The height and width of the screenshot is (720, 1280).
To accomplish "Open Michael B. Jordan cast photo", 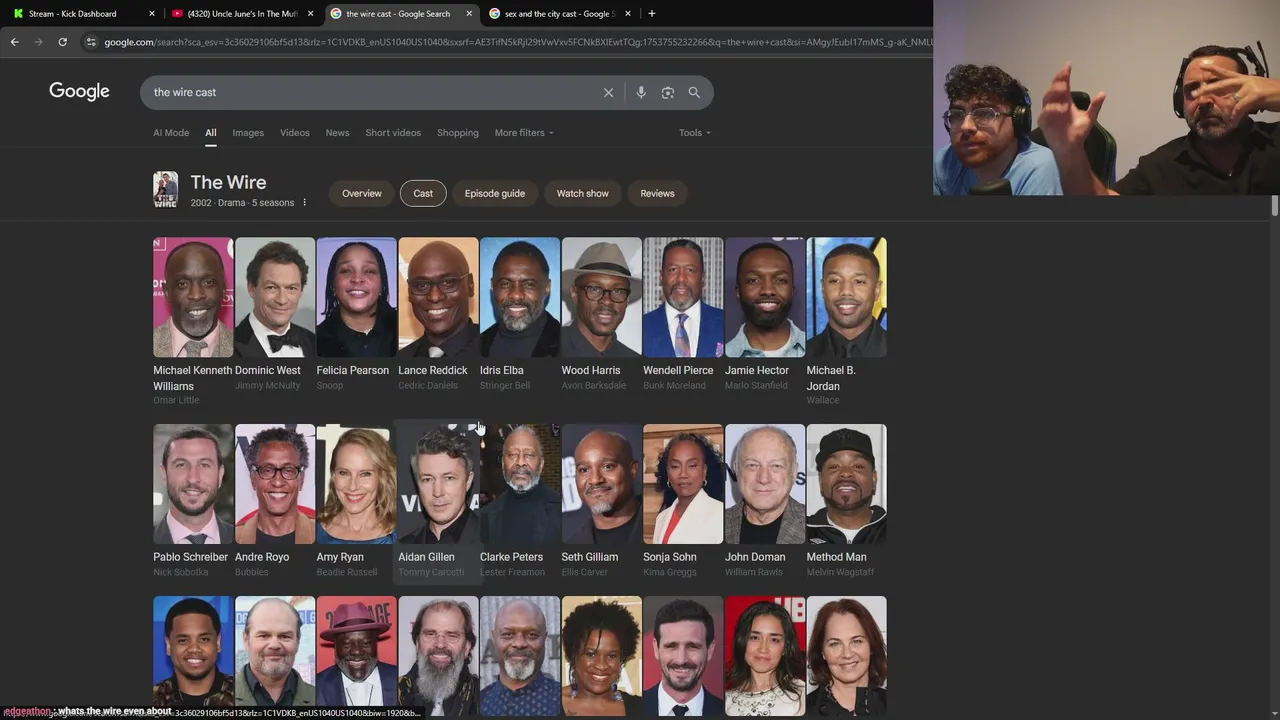I will [847, 297].
